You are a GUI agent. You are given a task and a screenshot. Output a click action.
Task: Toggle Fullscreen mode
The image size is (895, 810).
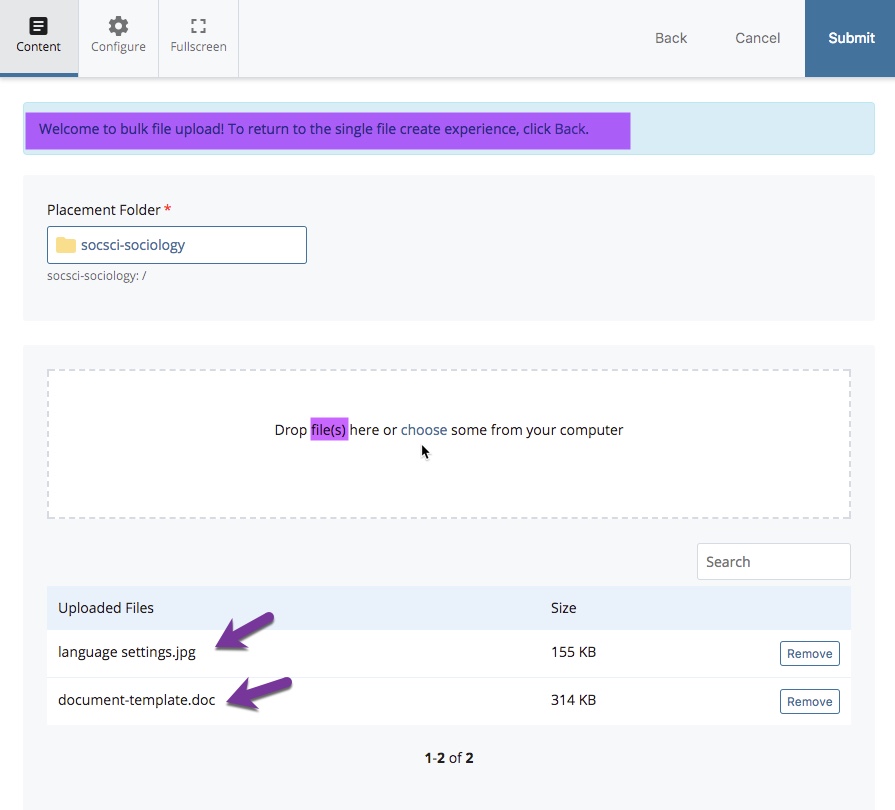point(198,38)
